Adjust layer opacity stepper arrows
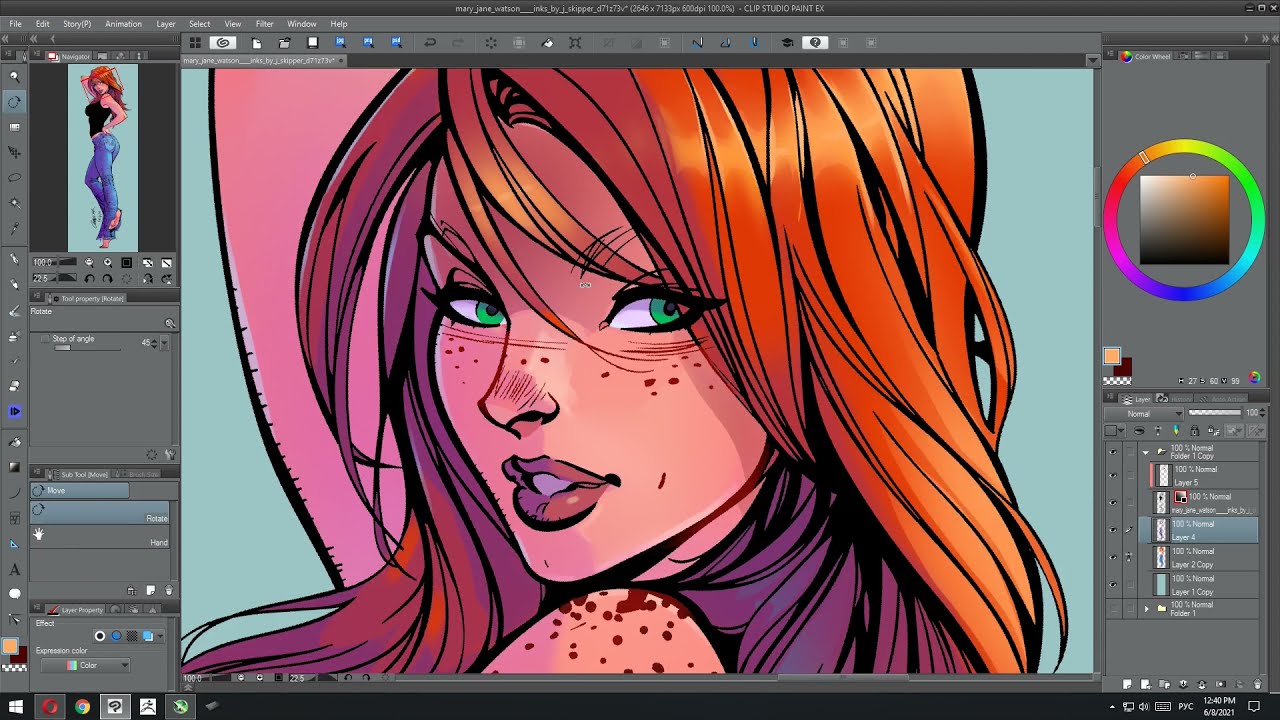The width and height of the screenshot is (1280, 720). [x=1263, y=413]
